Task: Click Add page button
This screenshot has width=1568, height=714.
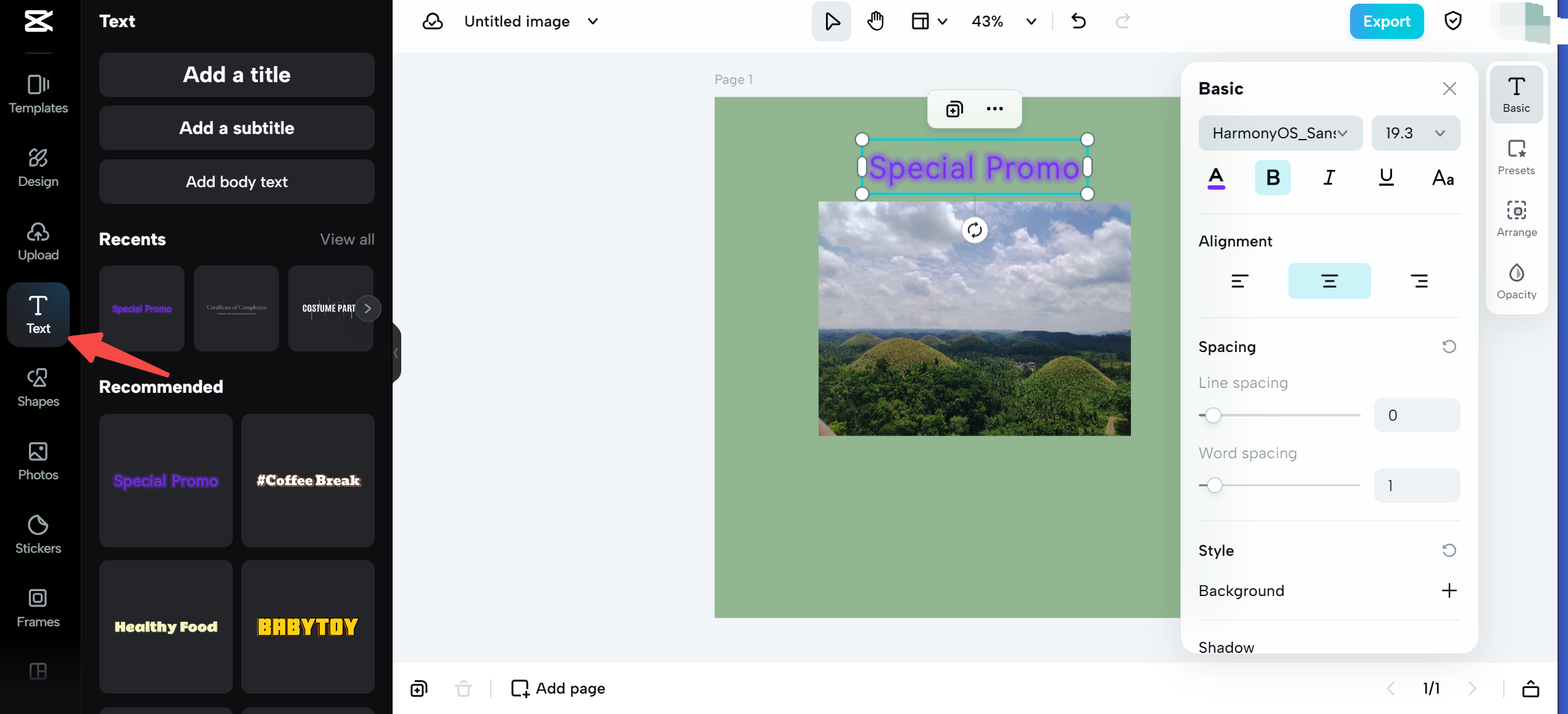Action: 557,688
